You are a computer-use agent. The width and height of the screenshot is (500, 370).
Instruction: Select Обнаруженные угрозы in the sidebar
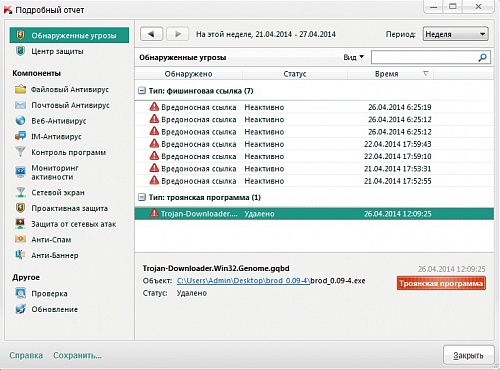click(69, 35)
